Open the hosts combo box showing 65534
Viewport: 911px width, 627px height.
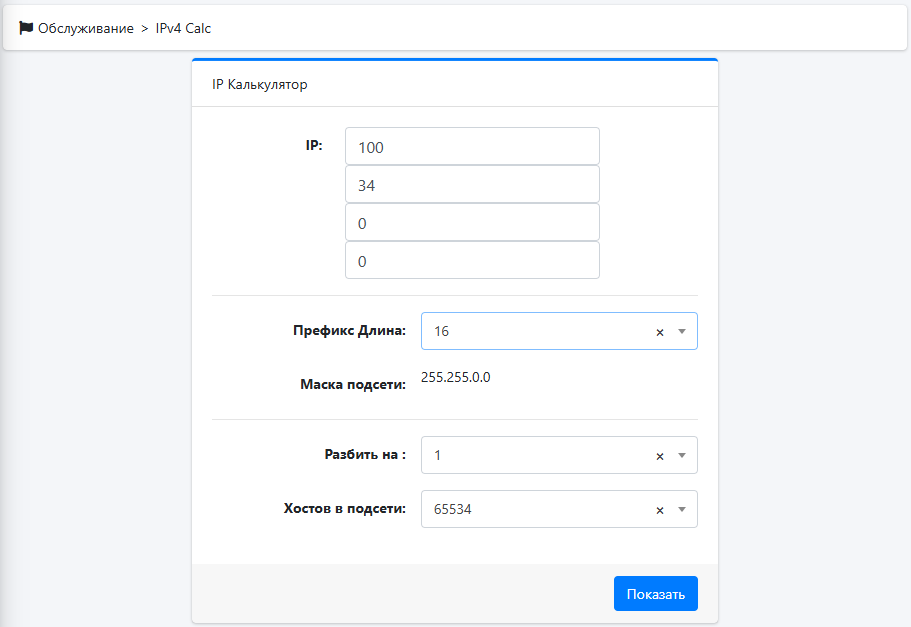559,509
